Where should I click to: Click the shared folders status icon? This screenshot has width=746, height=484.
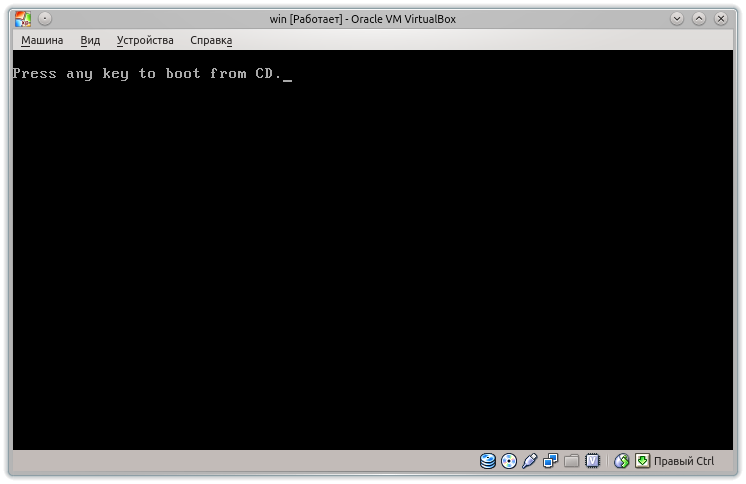click(x=571, y=461)
